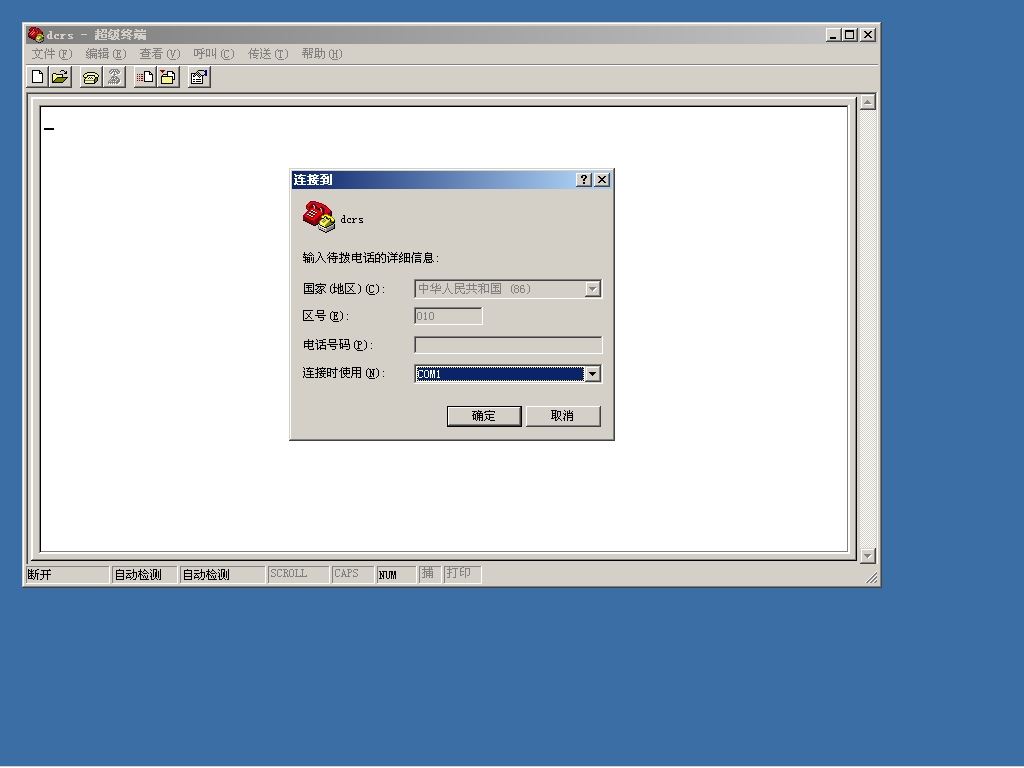Click the 断开 status bar entry

[67, 574]
